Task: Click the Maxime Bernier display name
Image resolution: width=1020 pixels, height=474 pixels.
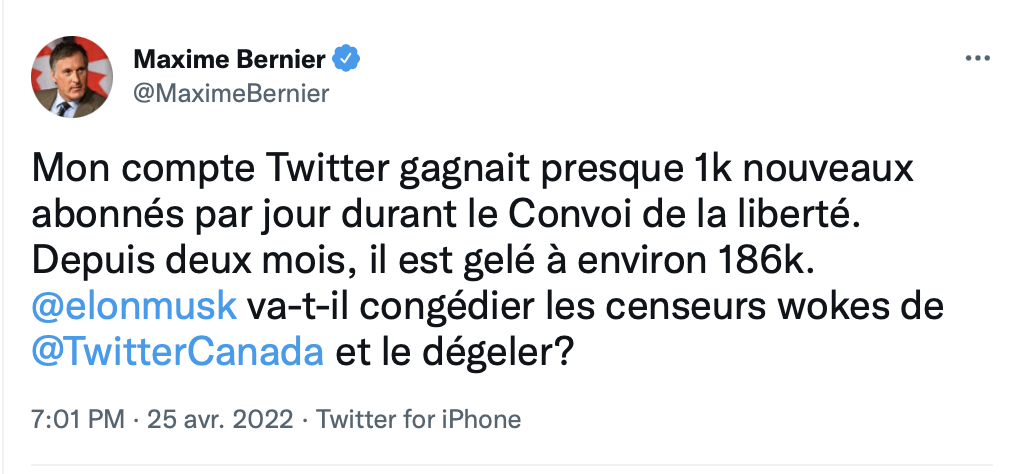Action: (230, 60)
